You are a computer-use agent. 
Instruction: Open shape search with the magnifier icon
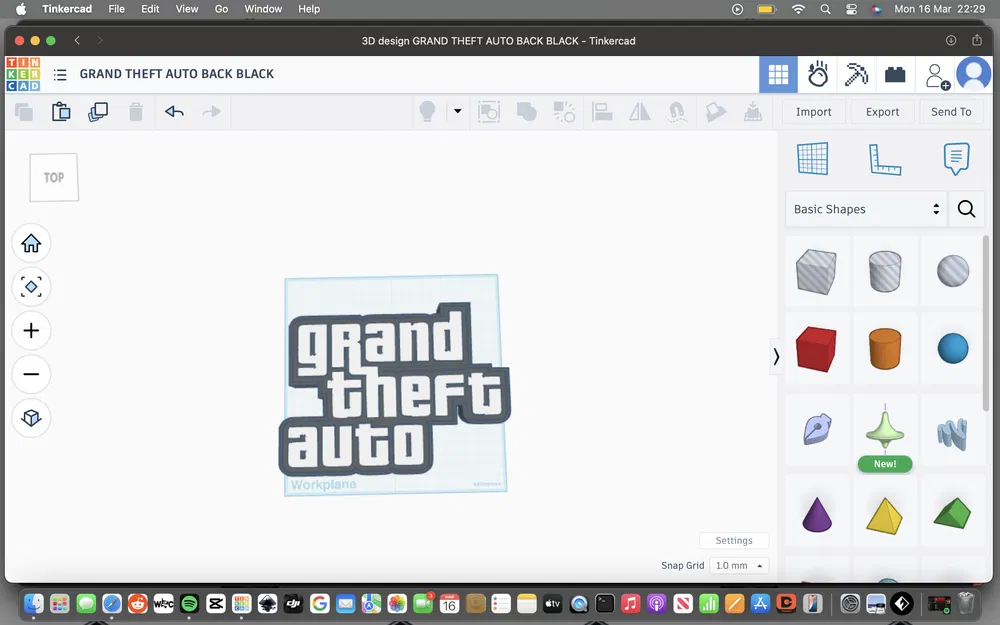pyautogui.click(x=965, y=209)
